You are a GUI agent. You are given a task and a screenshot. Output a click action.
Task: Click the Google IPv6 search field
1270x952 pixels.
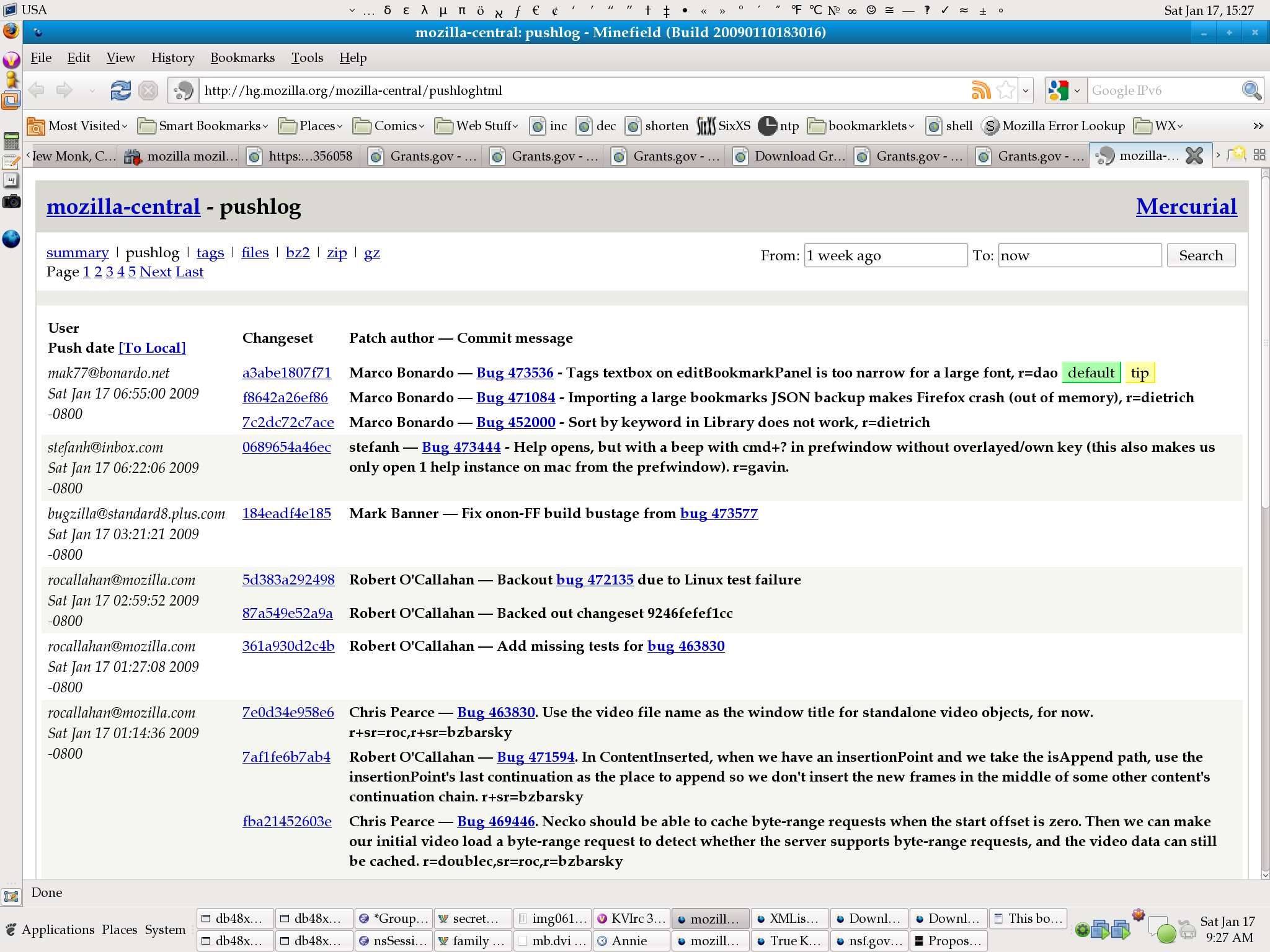pyautogui.click(x=1164, y=90)
